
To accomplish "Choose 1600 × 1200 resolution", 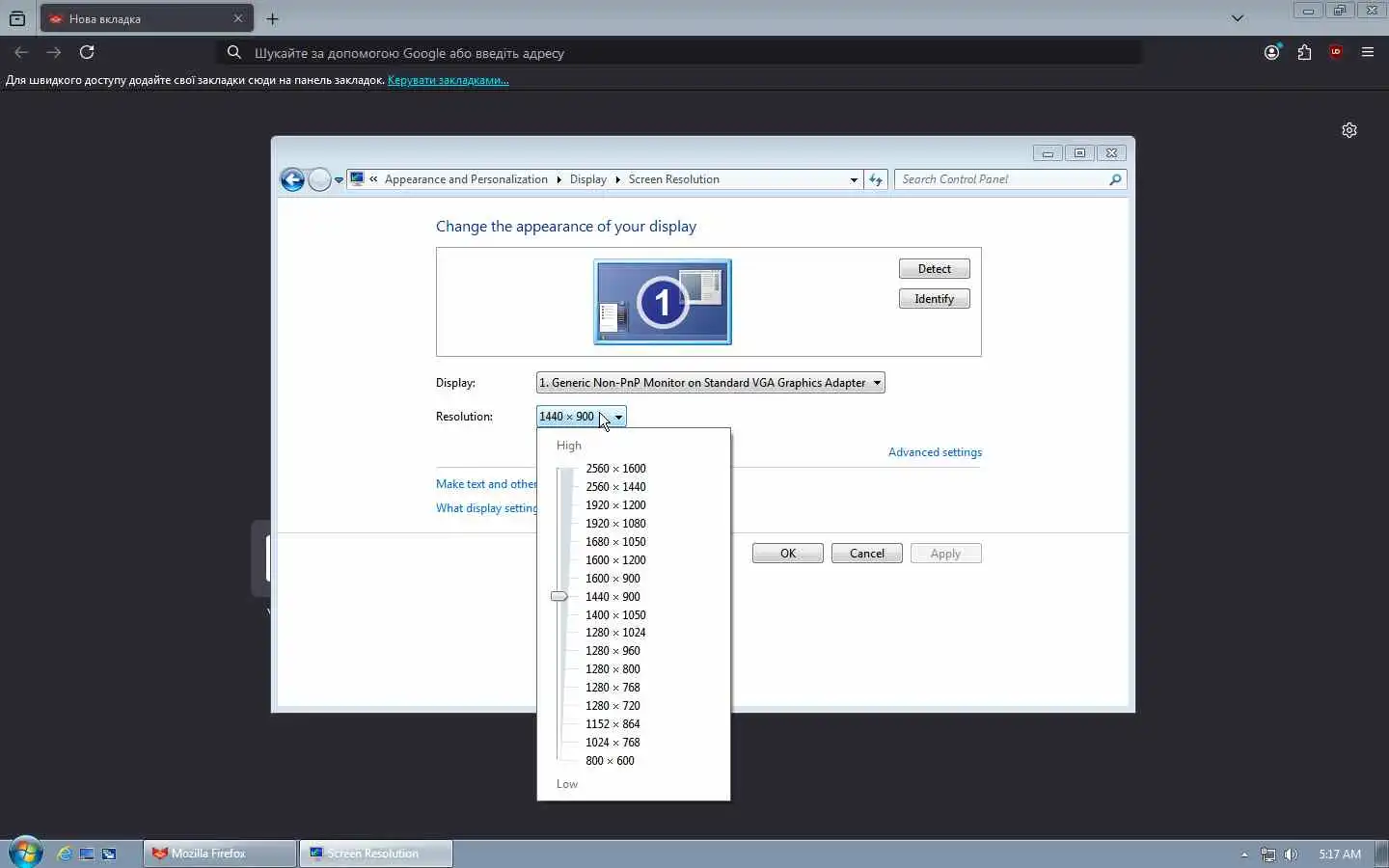I will (615, 560).
